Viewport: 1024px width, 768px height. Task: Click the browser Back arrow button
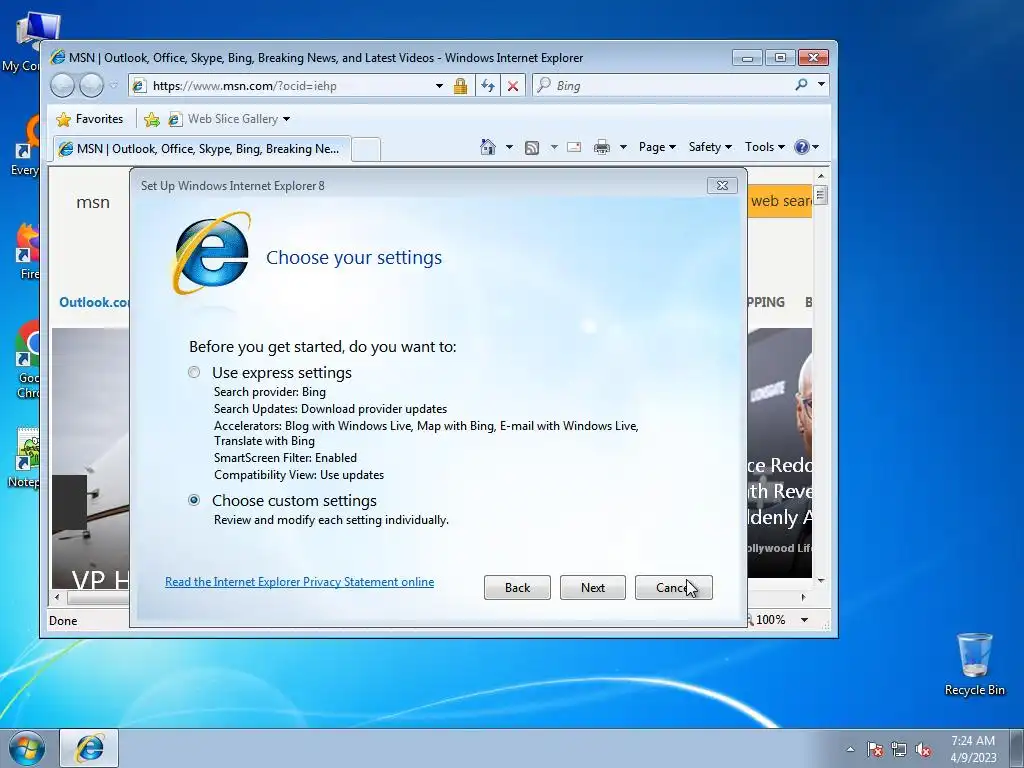[x=62, y=85]
